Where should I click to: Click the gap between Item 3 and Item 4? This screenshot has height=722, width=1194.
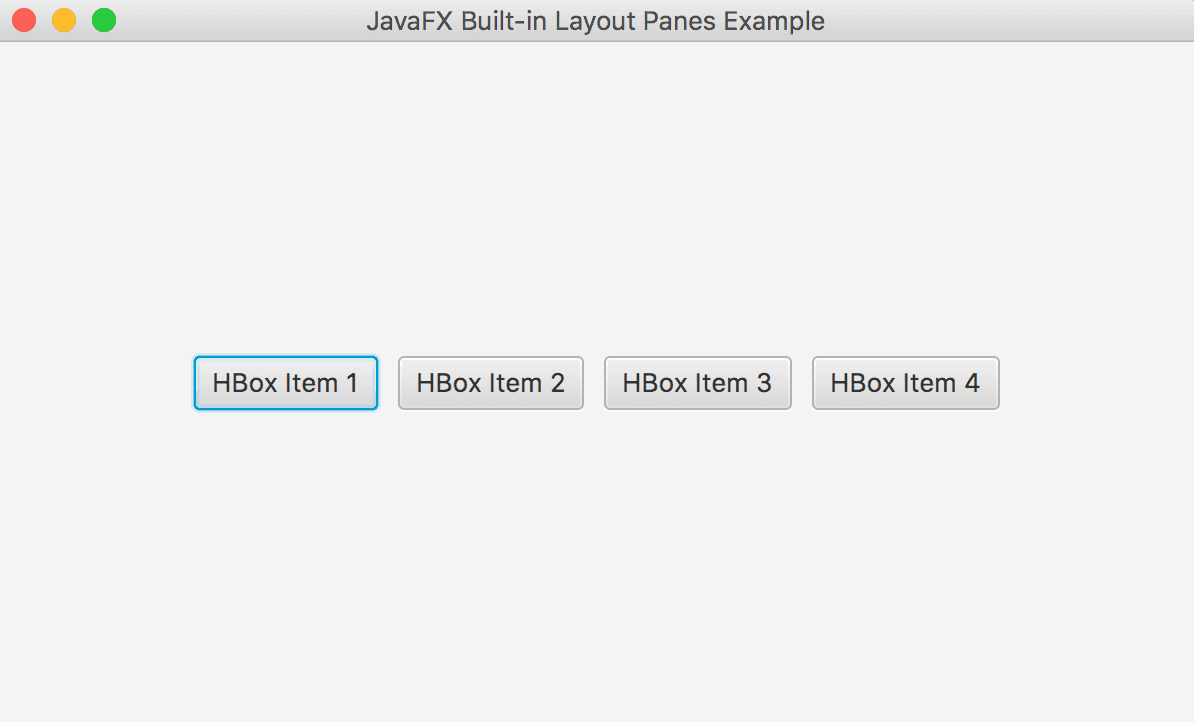[802, 383]
